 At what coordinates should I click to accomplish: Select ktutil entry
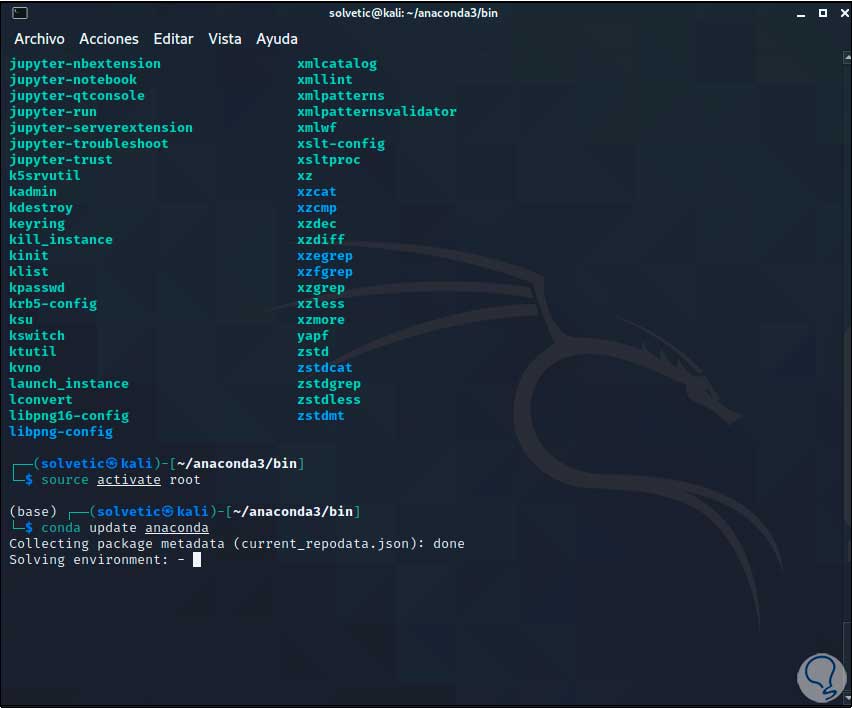pyautogui.click(x=33, y=352)
